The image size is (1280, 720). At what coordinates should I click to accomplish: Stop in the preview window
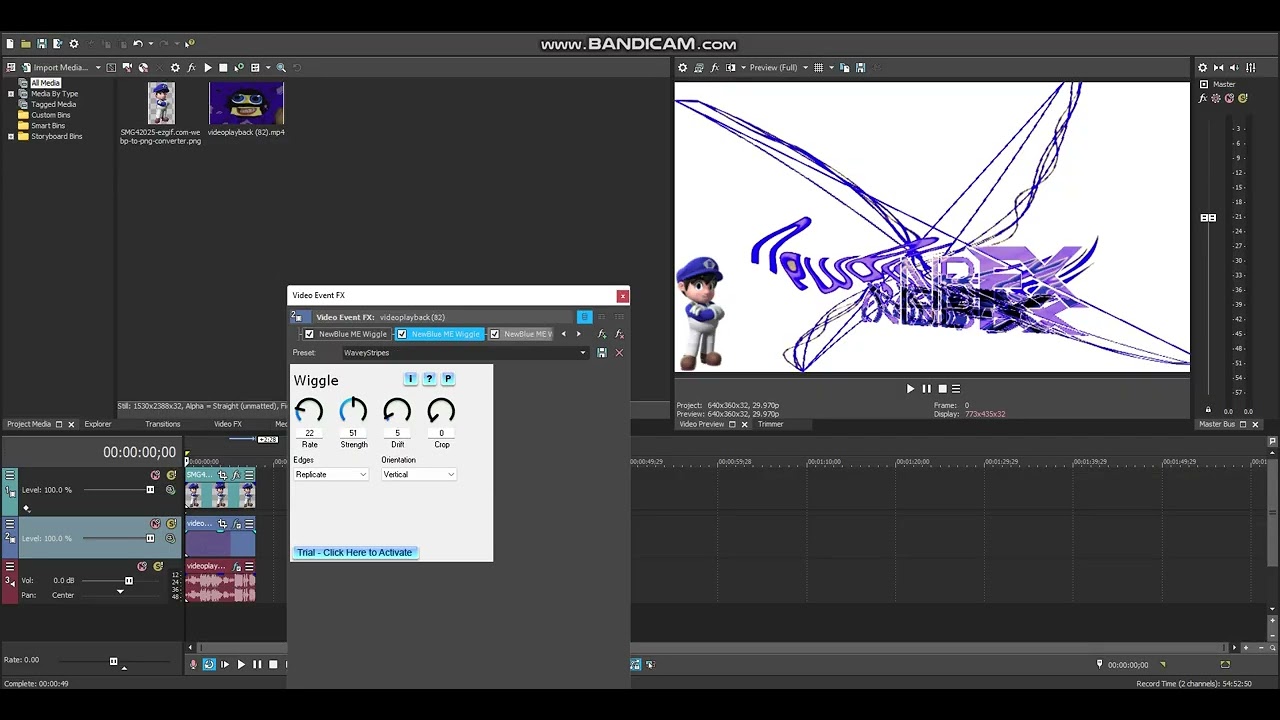coord(942,389)
